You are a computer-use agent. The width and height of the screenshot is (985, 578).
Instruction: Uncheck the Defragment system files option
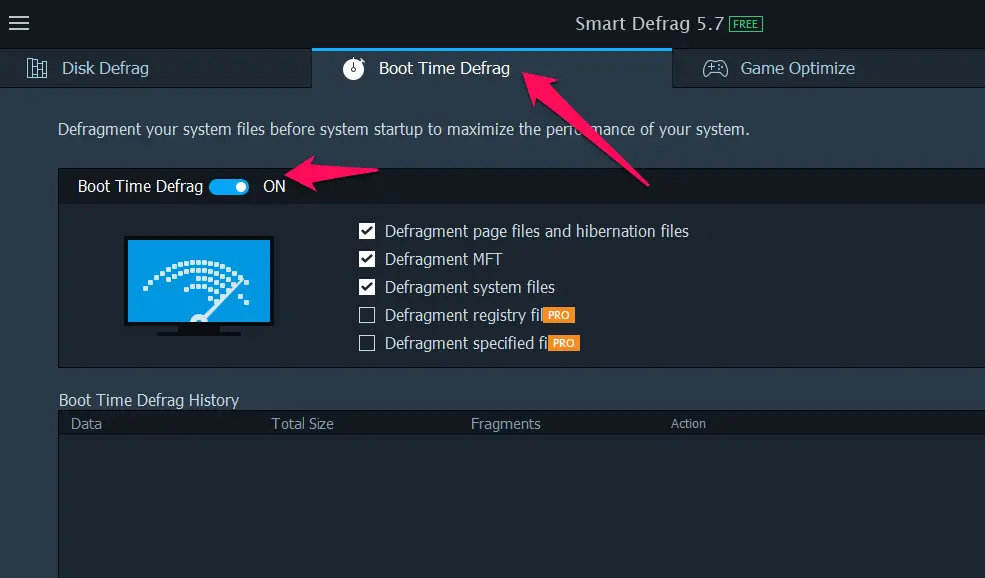(x=367, y=287)
